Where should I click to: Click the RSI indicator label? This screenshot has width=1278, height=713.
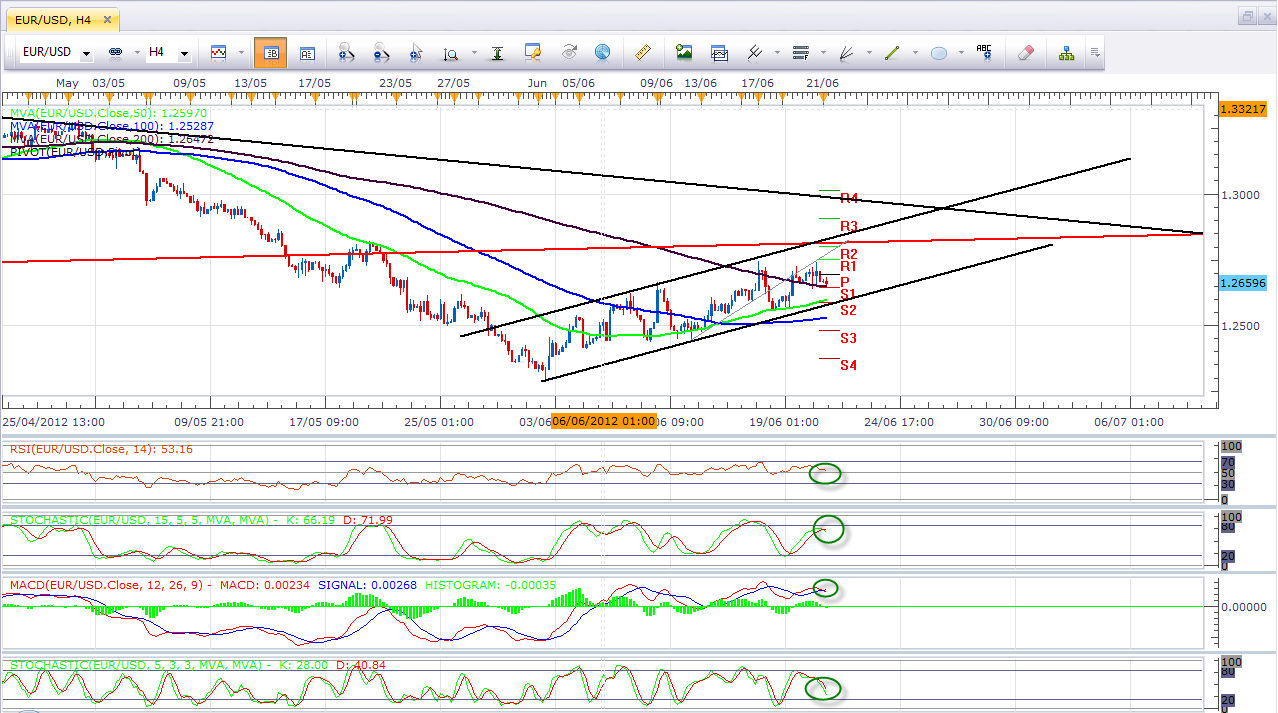pos(101,449)
